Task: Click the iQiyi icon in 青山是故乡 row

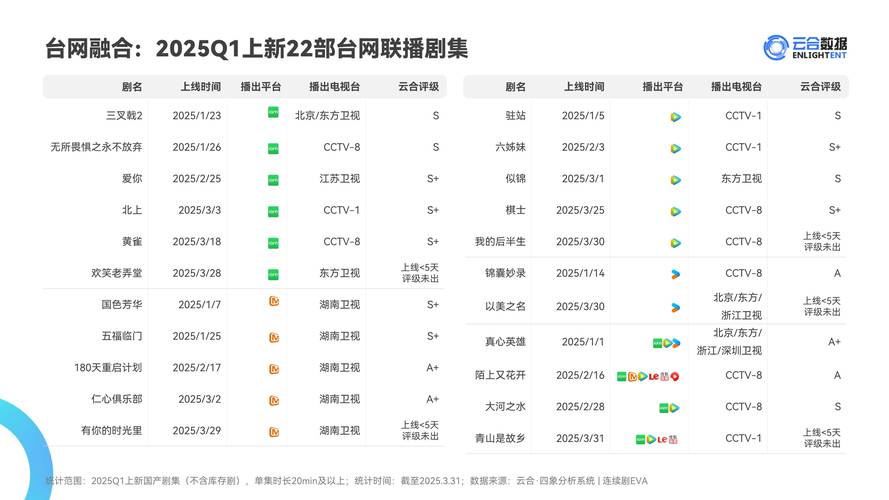Action: (640, 439)
